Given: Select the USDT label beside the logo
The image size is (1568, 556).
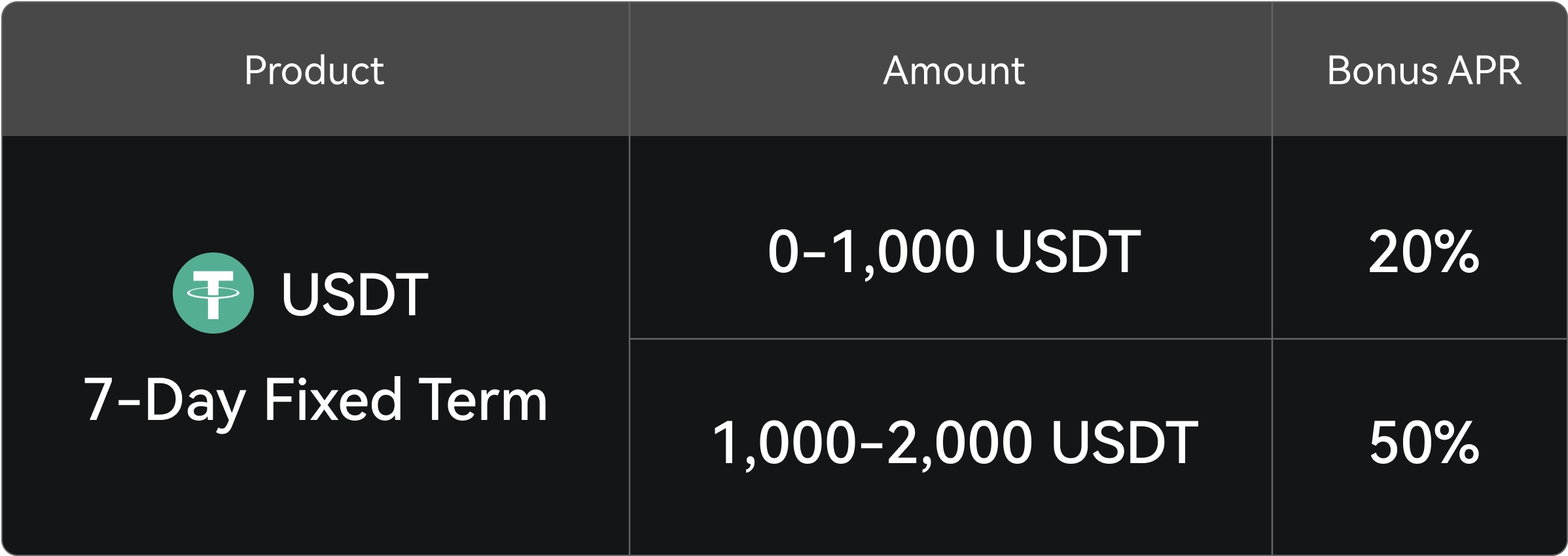Looking at the screenshot, I should point(354,294).
